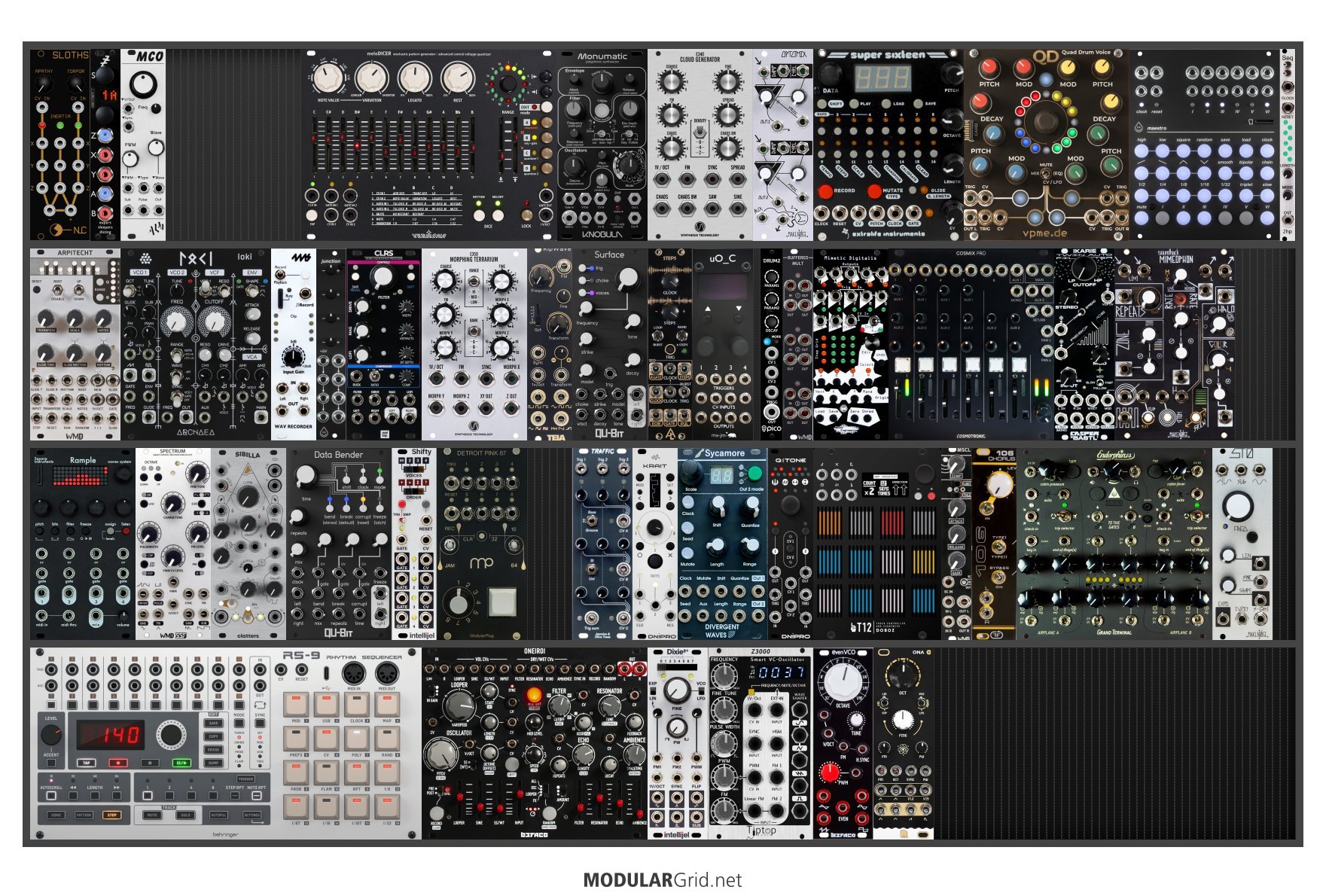Screen dimensions: 1326x896
Task: Select the Sibilla module
Action: point(248,544)
